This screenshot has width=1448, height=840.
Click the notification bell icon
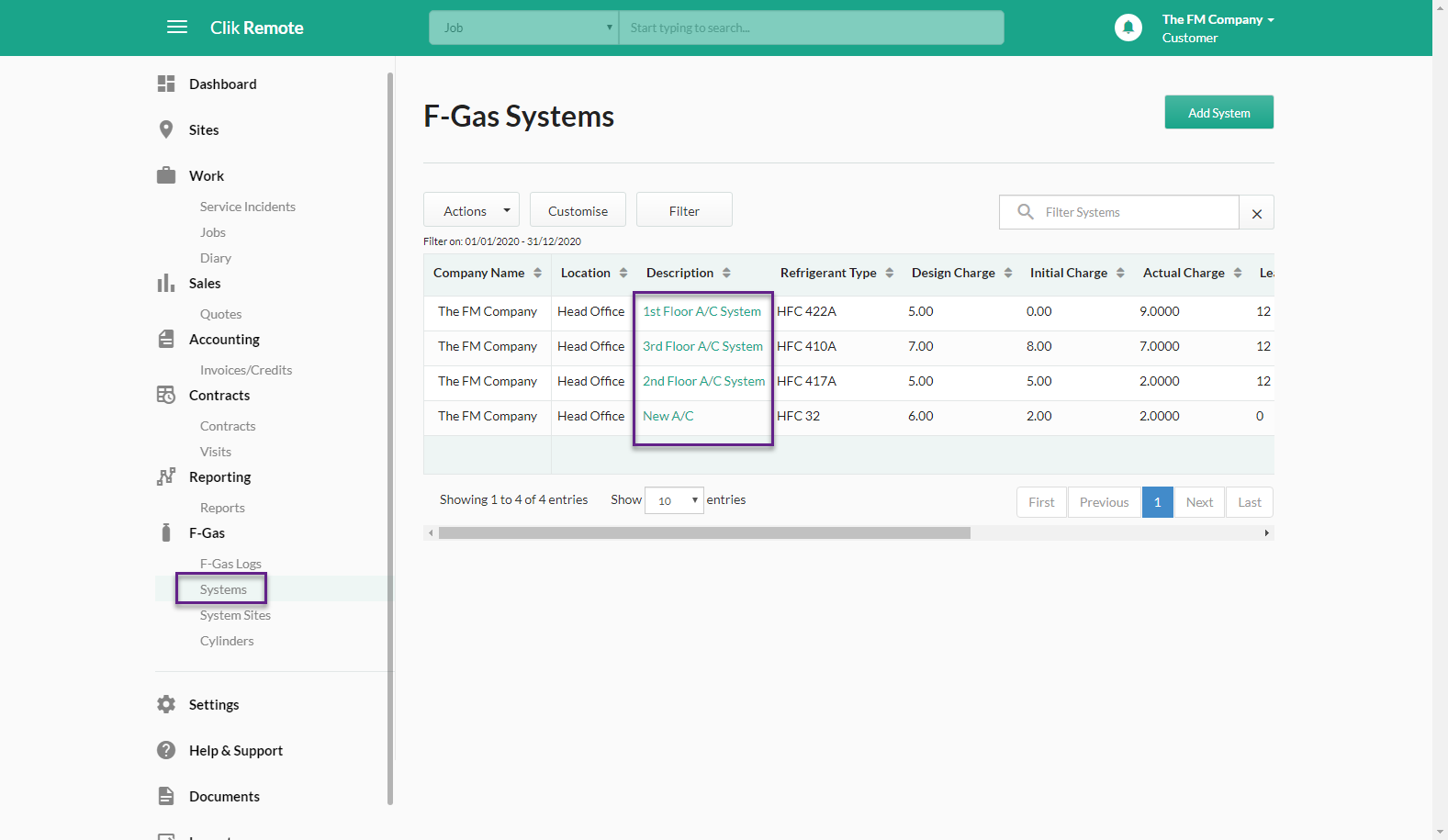point(1128,28)
